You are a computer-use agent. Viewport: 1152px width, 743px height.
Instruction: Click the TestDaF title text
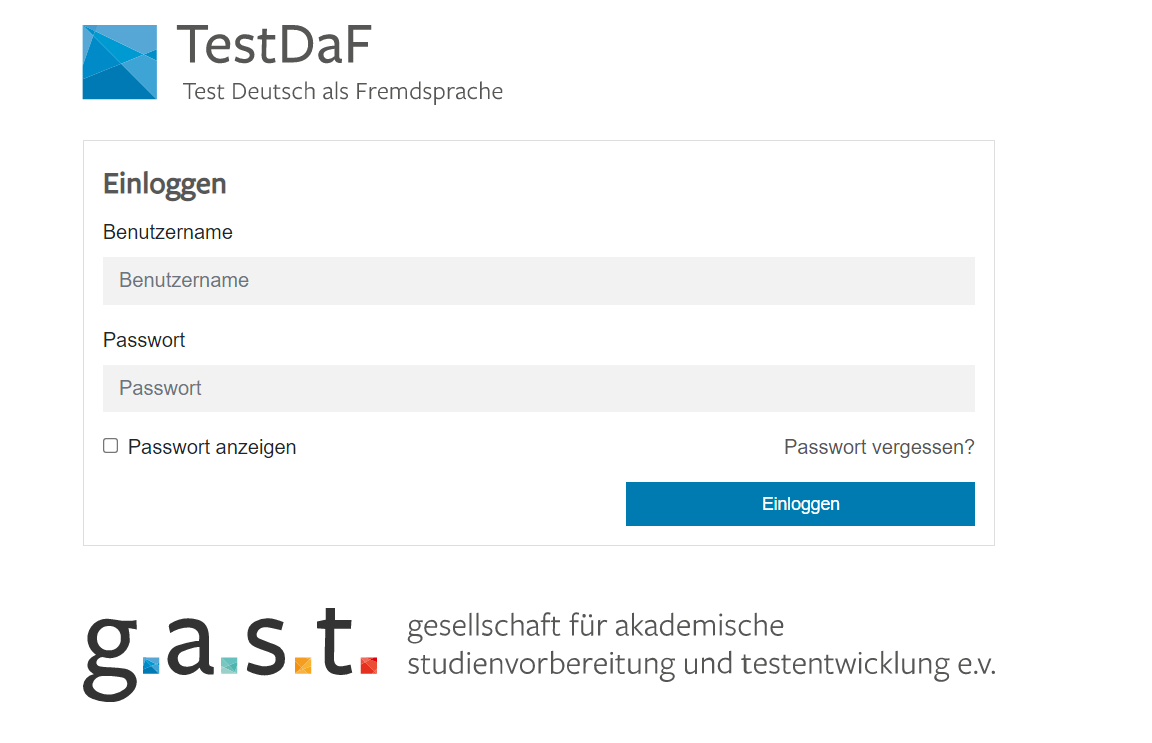pos(274,45)
